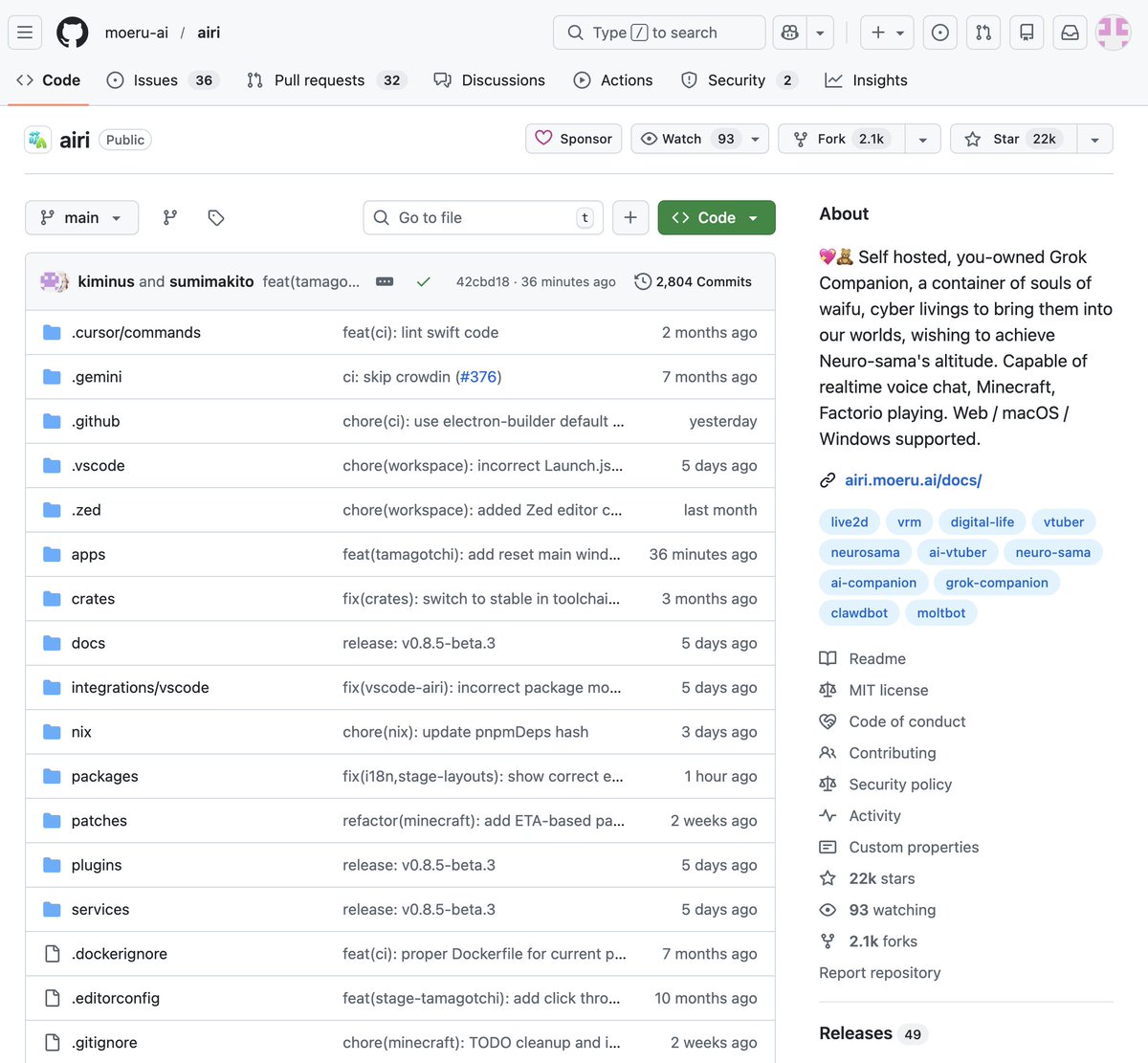The image size is (1148, 1063).
Task: View tags icon next to branches
Action: (216, 217)
